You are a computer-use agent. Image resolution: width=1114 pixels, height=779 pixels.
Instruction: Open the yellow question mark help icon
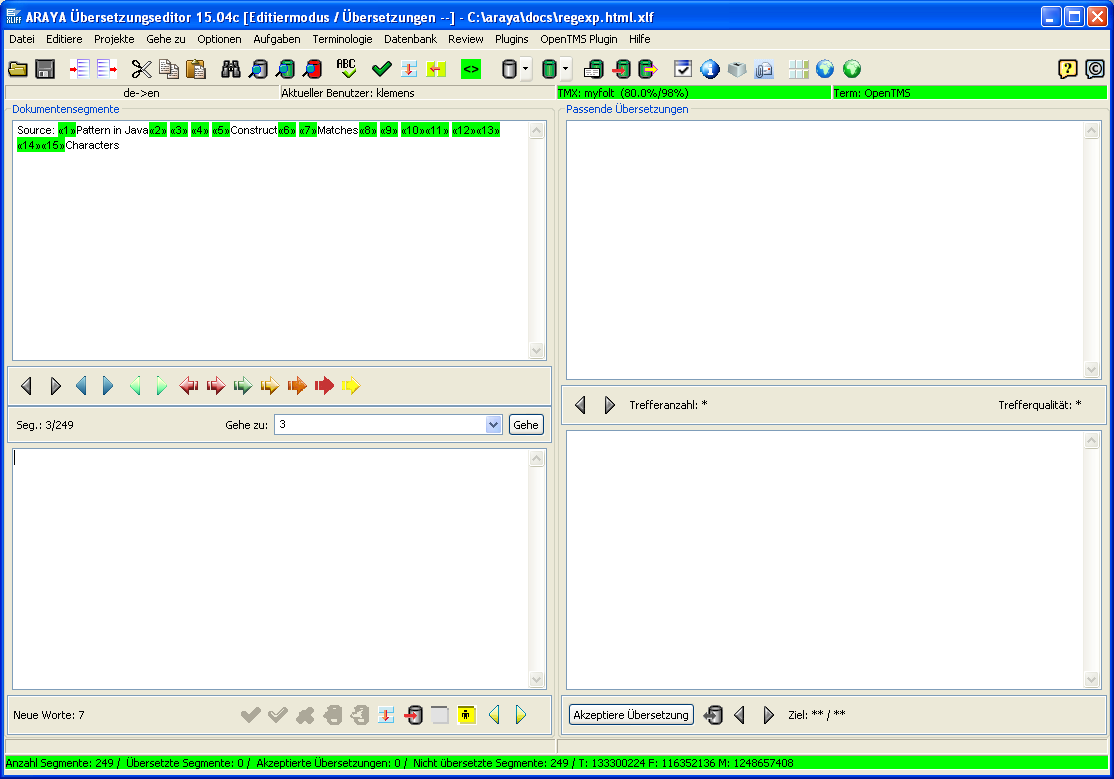1068,69
